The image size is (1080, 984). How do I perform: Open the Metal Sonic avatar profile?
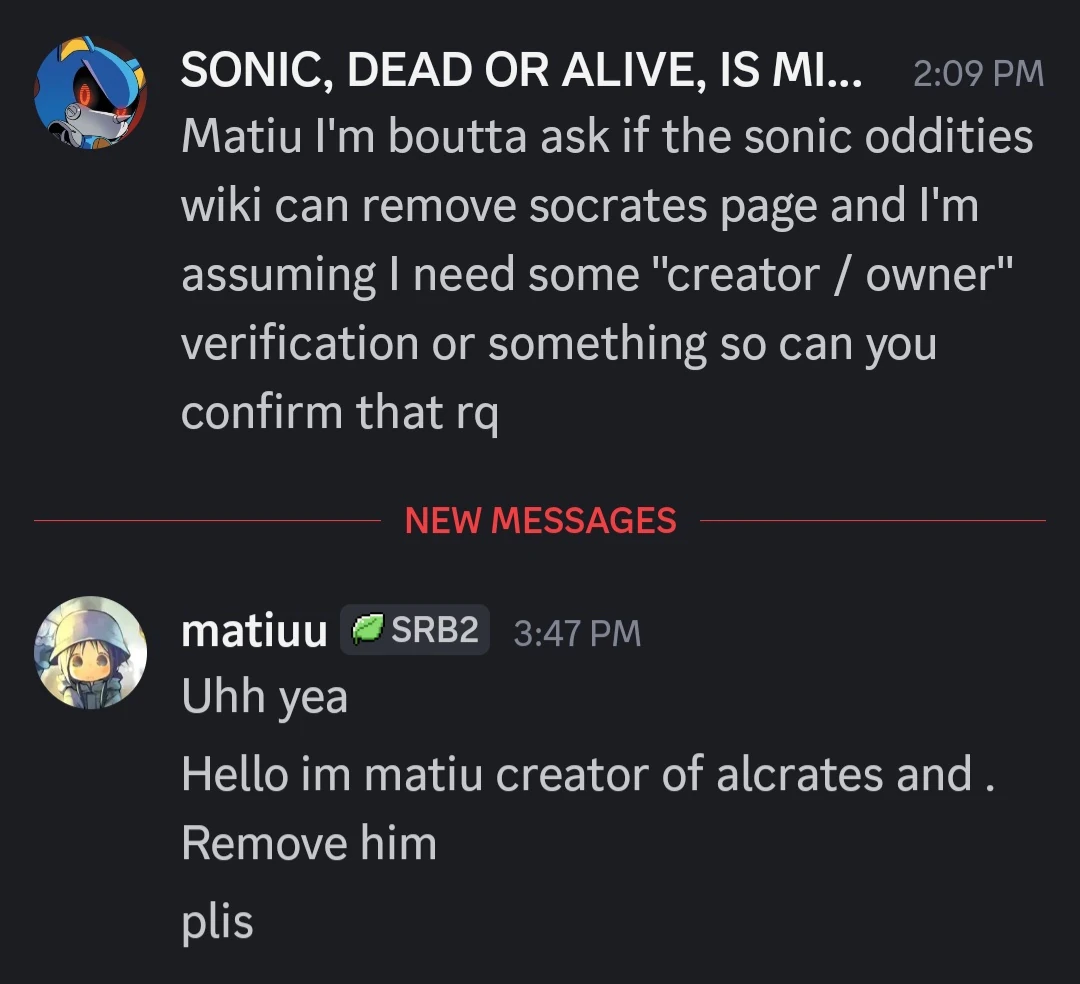tap(91, 96)
